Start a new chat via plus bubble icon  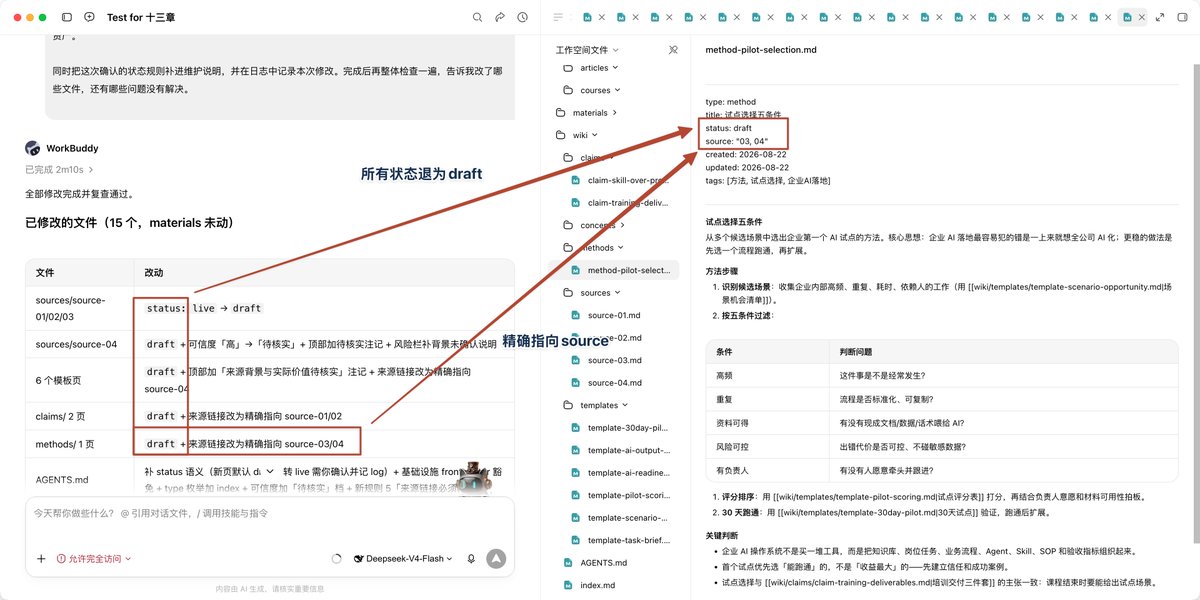[90, 17]
